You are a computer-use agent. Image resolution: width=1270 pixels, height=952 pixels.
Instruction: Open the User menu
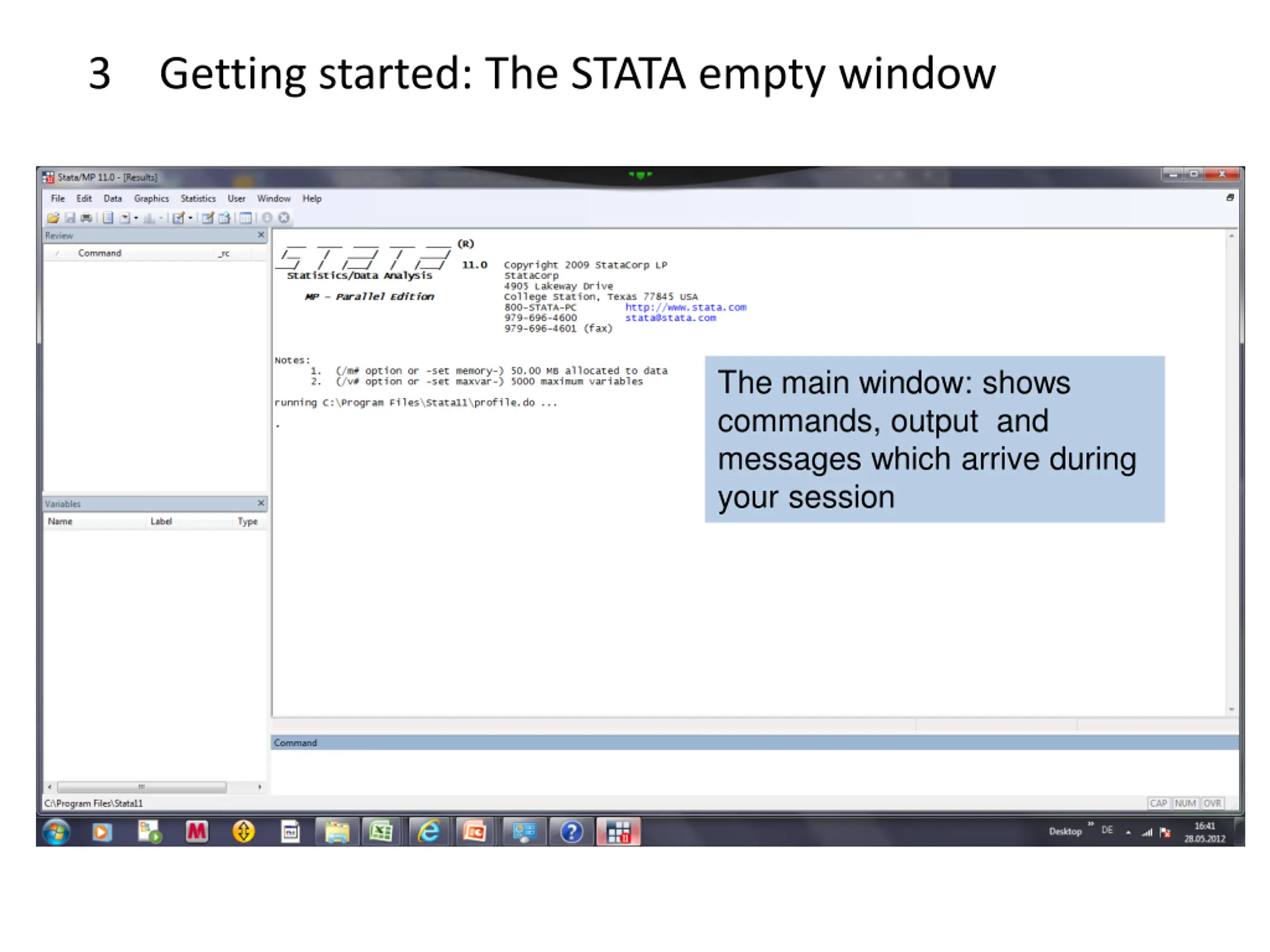pyautogui.click(x=237, y=198)
